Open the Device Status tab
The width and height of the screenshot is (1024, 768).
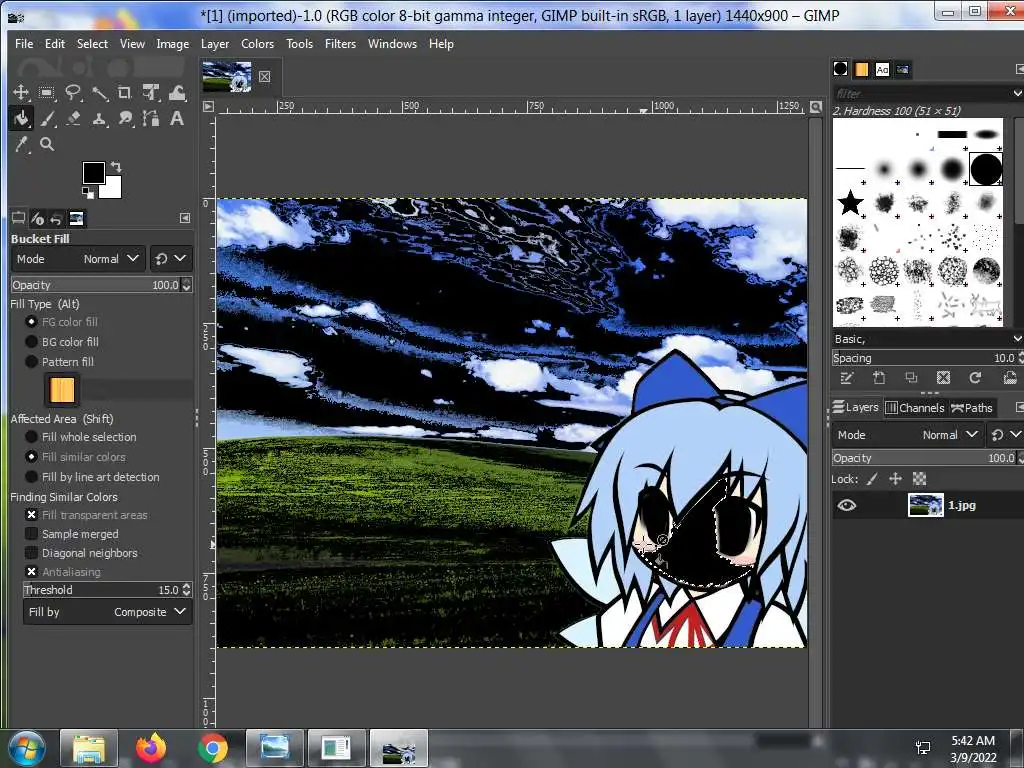(x=38, y=218)
